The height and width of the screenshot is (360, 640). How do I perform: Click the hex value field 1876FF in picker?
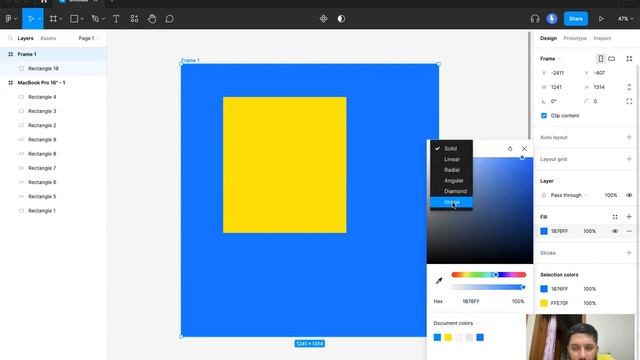[x=471, y=301]
